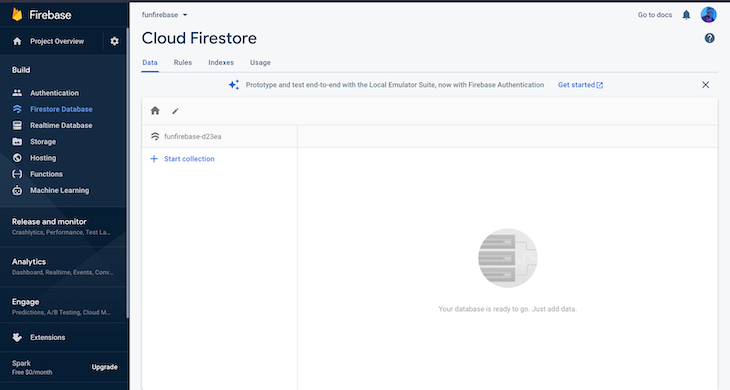Click the notifications bell icon
This screenshot has width=730, height=390.
(686, 15)
